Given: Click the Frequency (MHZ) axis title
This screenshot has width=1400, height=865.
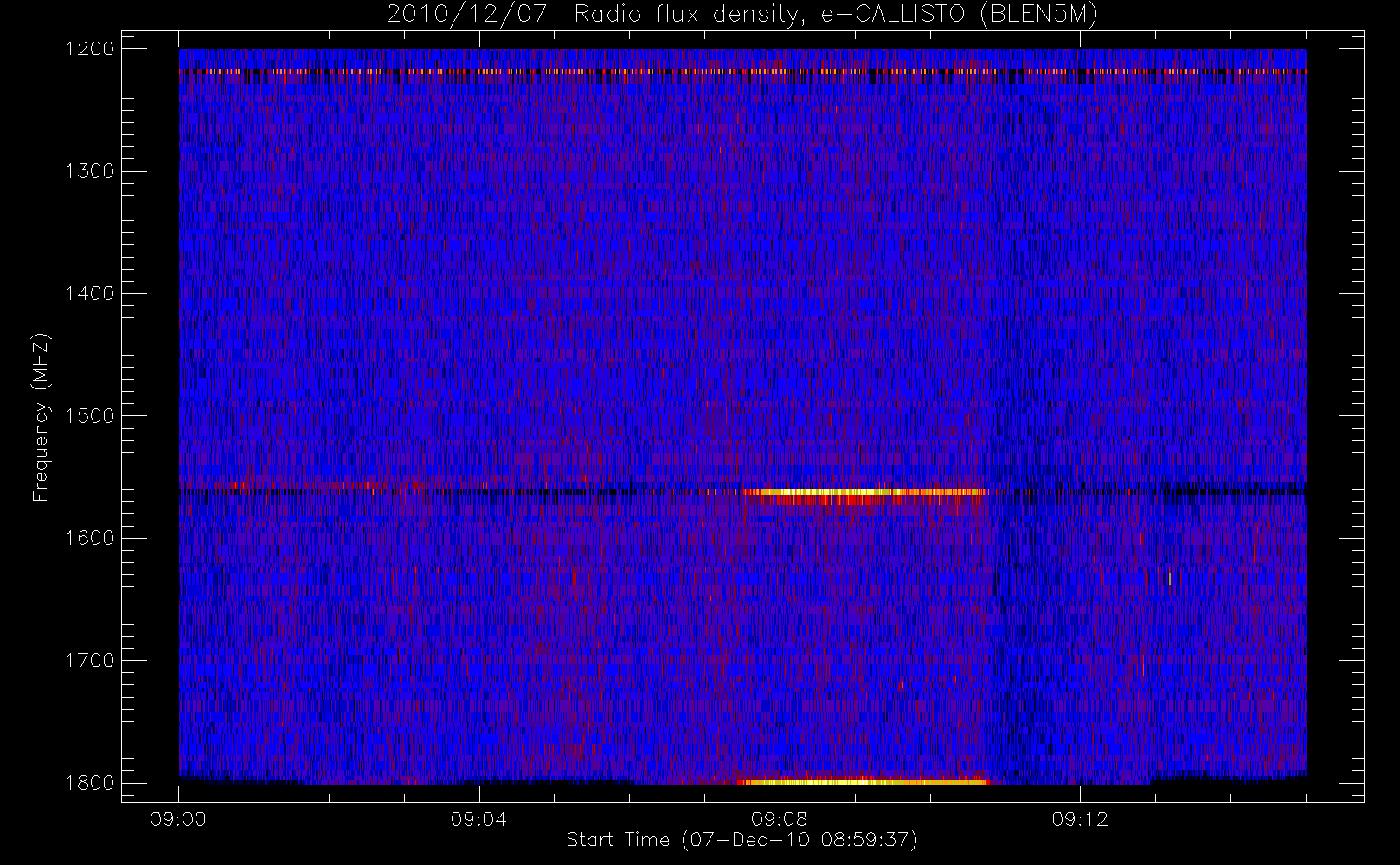Looking at the screenshot, I should click(x=41, y=417).
